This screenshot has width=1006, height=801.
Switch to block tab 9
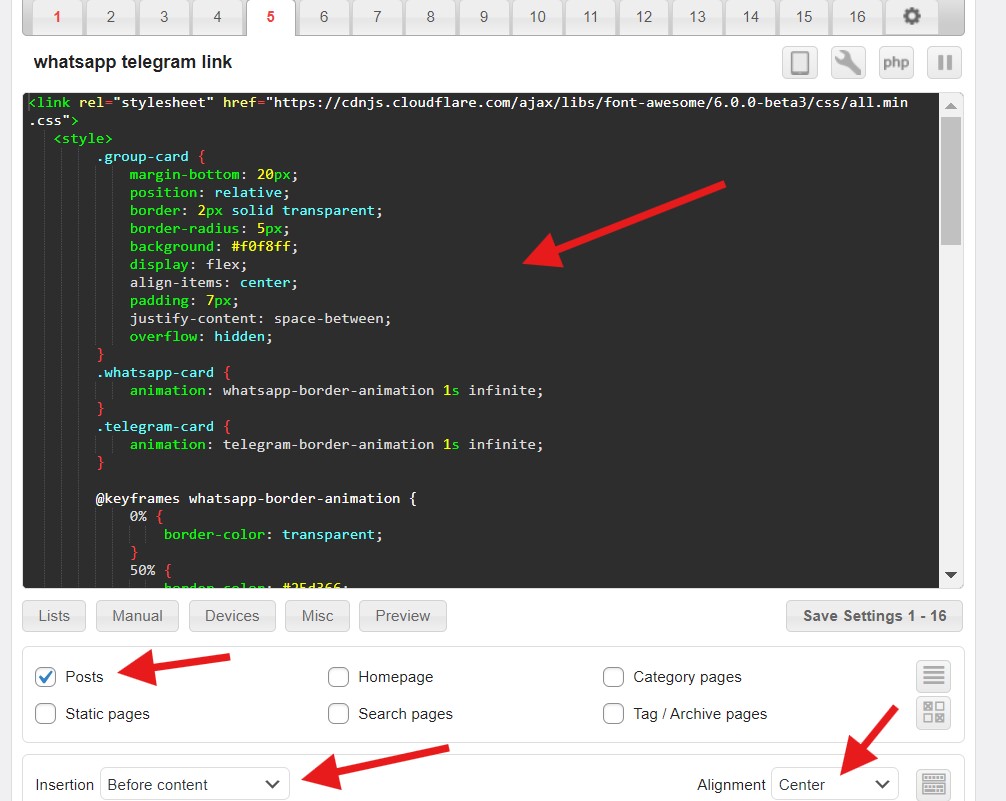click(484, 17)
